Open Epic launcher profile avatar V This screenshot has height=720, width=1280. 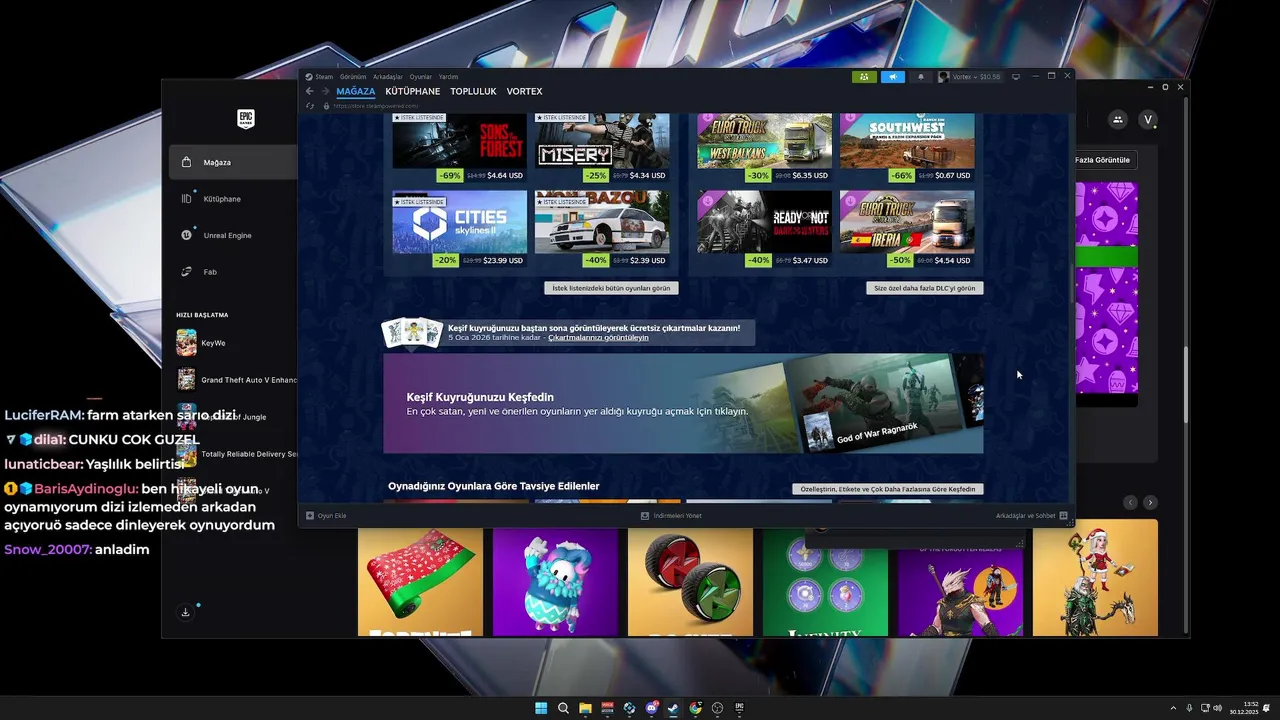point(1148,120)
